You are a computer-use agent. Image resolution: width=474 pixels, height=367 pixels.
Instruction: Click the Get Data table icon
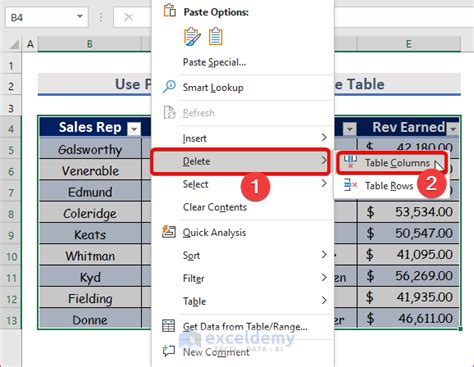(x=168, y=326)
